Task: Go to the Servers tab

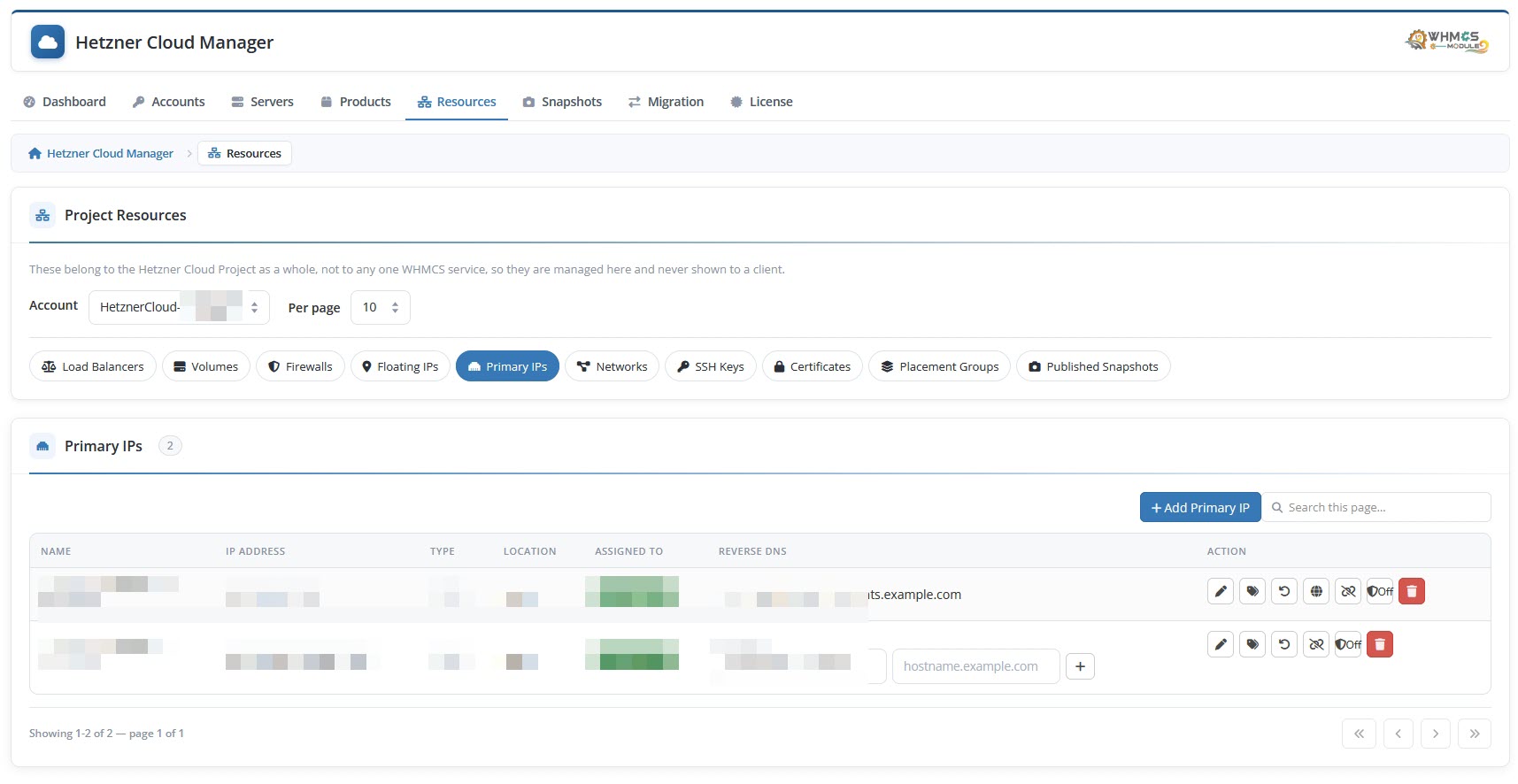Action: click(262, 102)
